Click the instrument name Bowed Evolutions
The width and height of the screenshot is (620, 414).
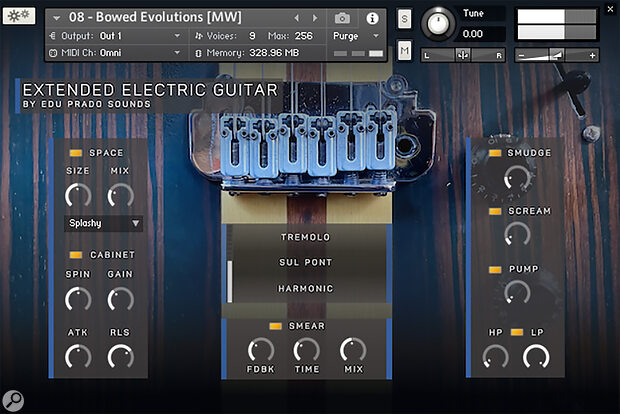pyautogui.click(x=155, y=18)
